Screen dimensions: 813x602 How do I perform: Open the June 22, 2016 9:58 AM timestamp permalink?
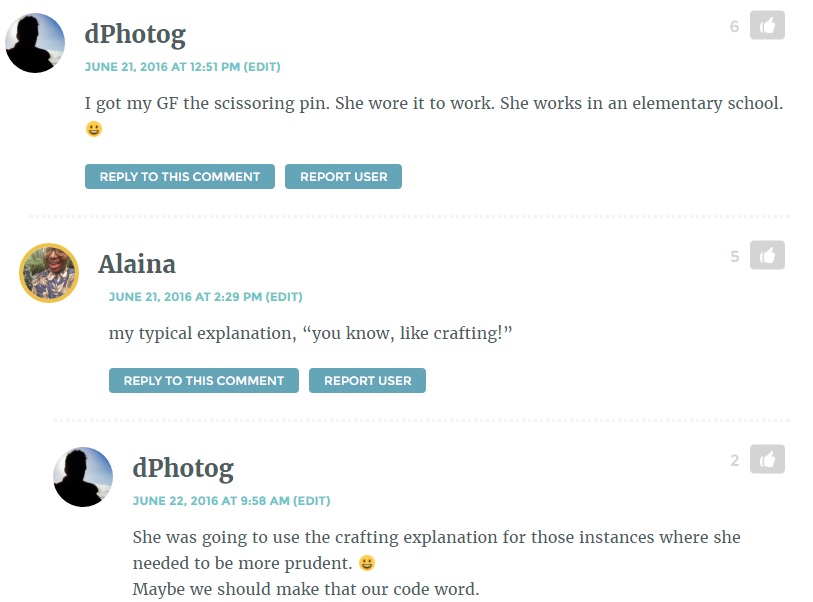tap(211, 500)
